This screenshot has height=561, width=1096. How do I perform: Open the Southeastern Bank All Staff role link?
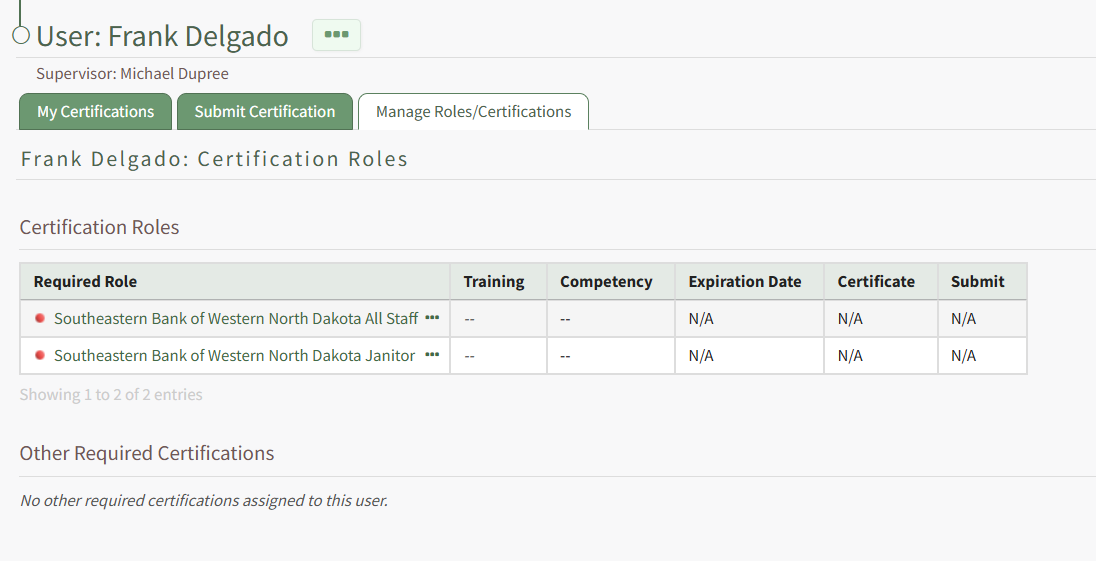point(235,319)
